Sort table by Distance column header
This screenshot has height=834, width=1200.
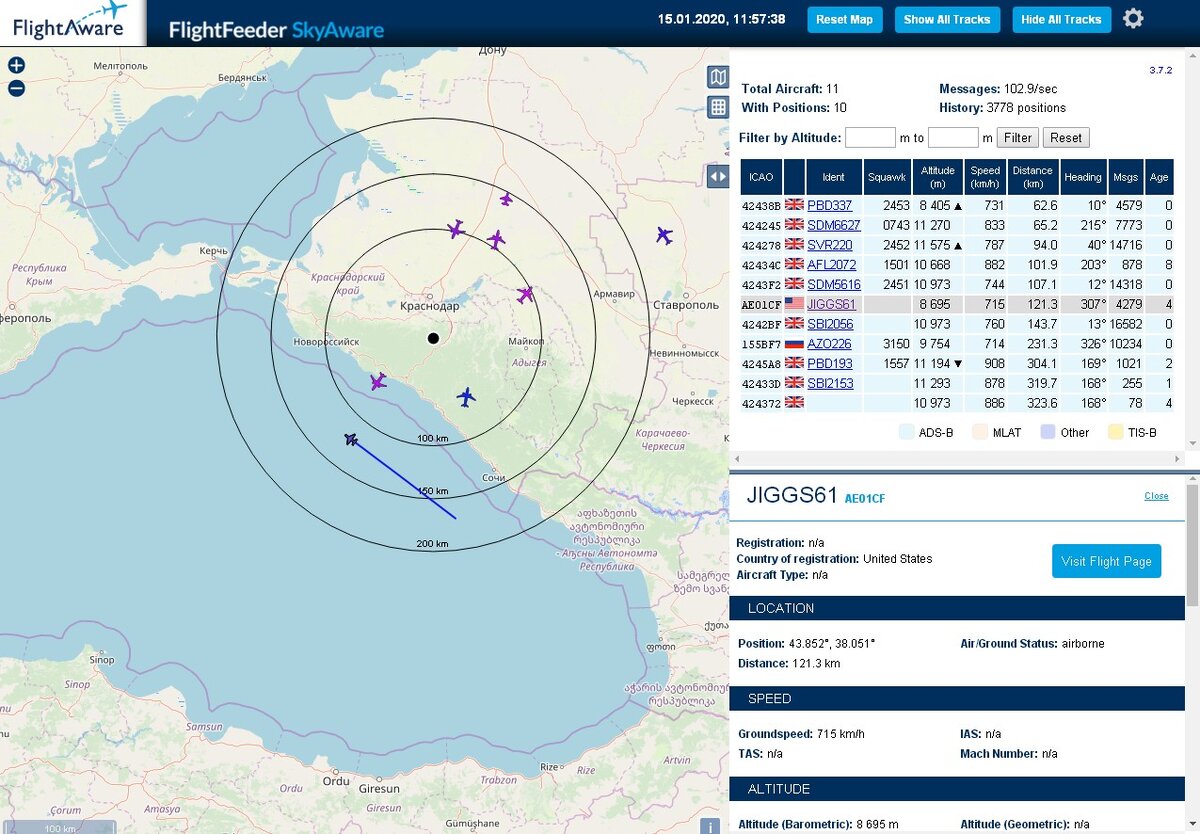[1033, 177]
